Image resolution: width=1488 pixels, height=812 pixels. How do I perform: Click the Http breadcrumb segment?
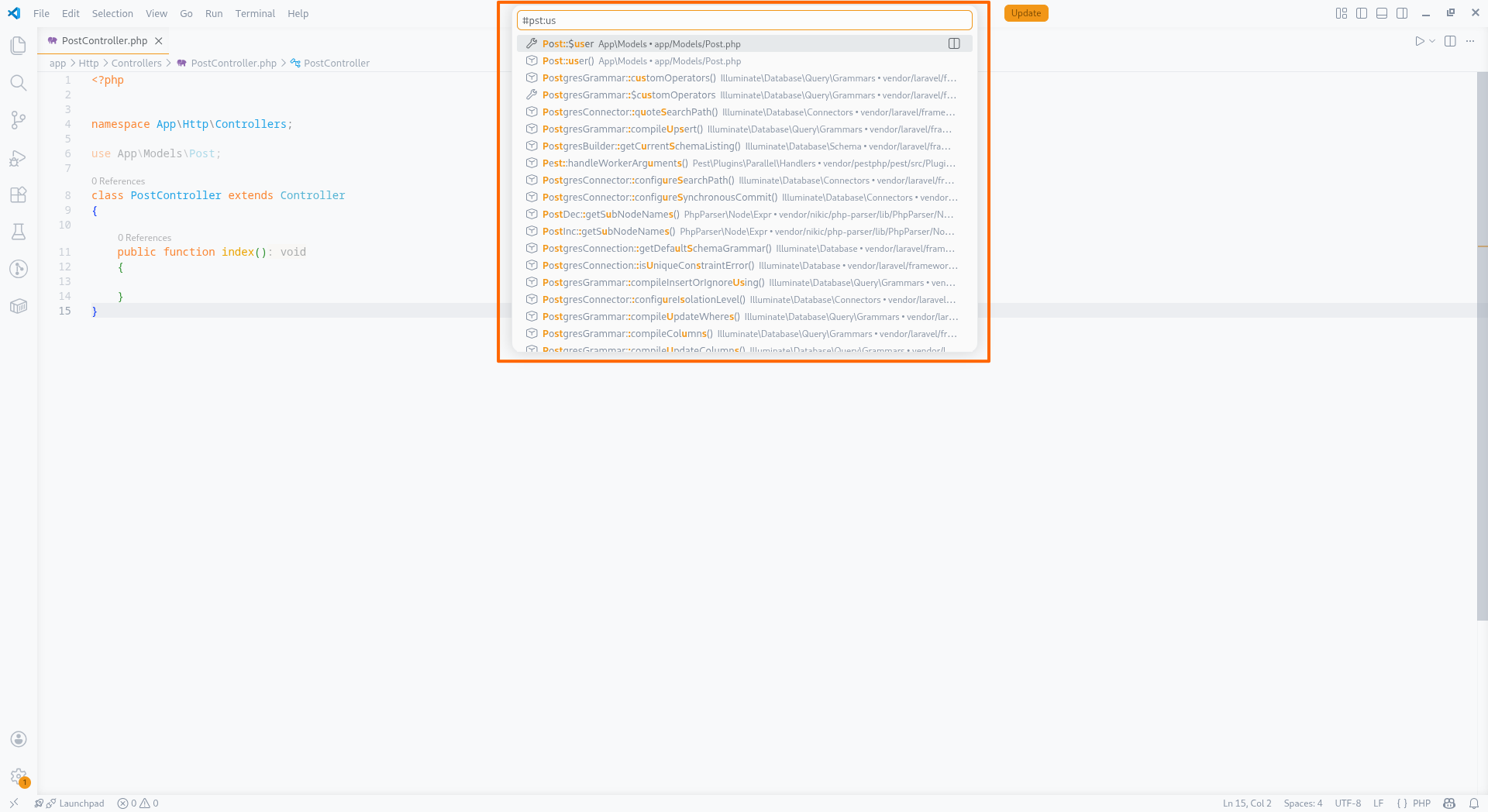pyautogui.click(x=88, y=64)
